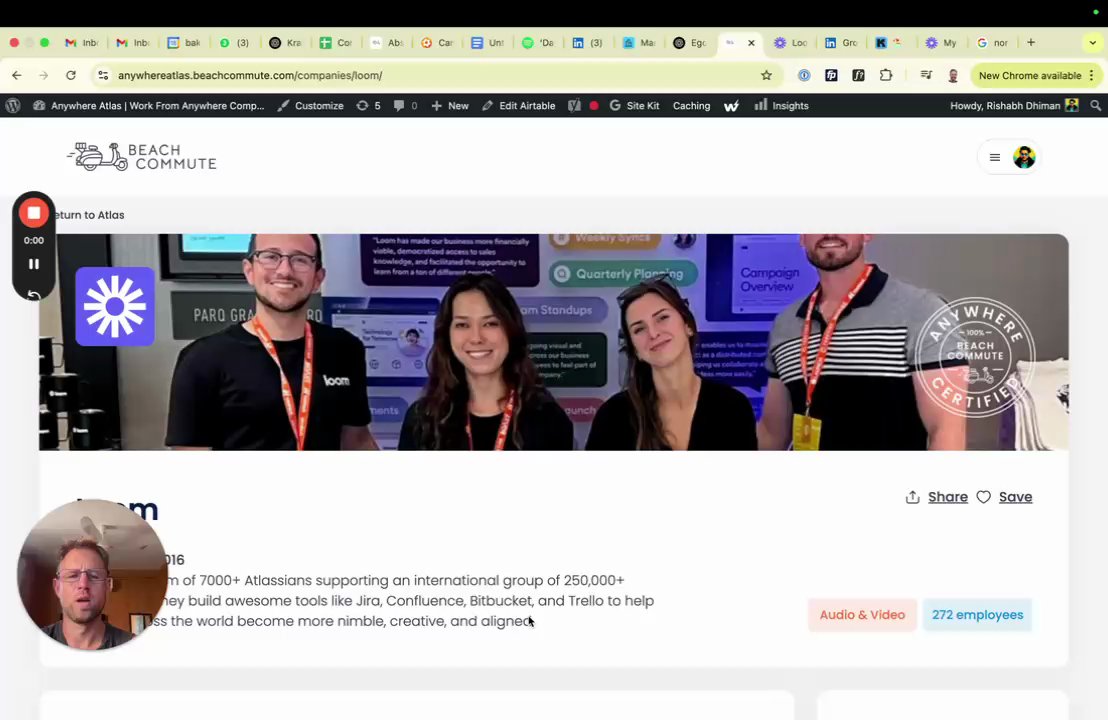Switch to the first Gmail Inbox tab
The width and height of the screenshot is (1108, 720).
(82, 42)
